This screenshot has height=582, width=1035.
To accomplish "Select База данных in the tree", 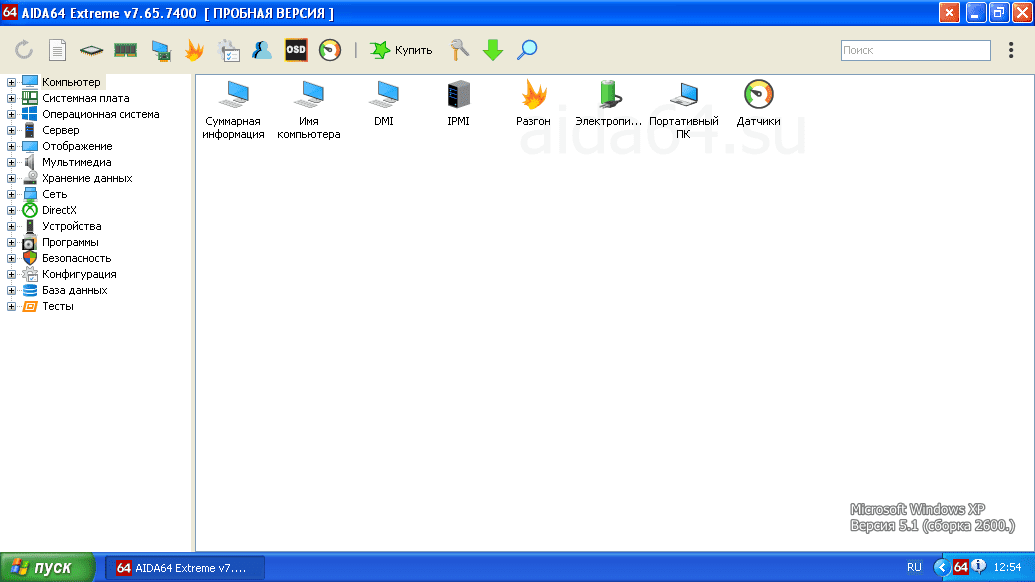I will (x=75, y=290).
